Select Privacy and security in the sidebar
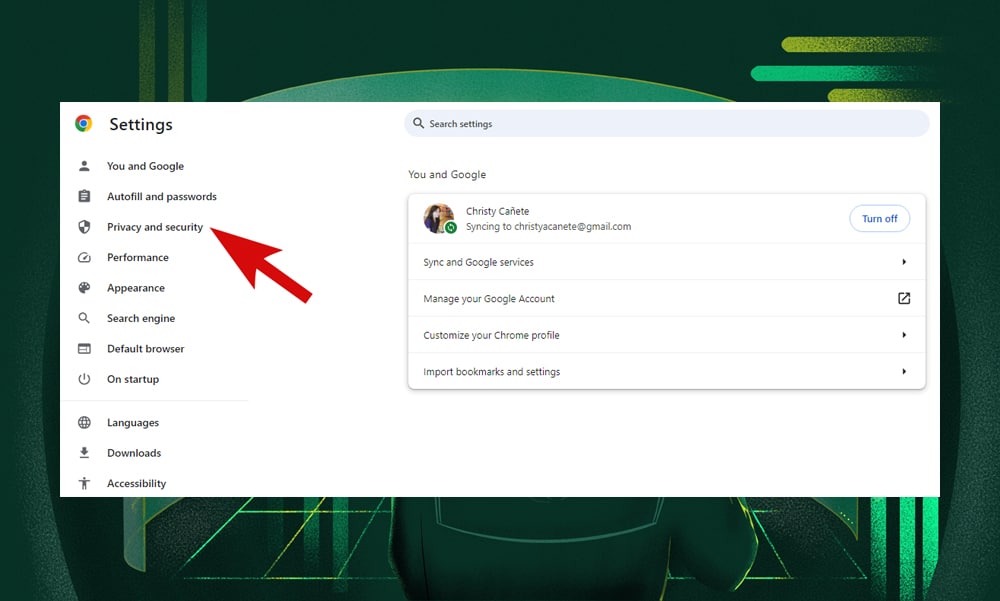This screenshot has width=1000, height=601. pyautogui.click(x=154, y=227)
